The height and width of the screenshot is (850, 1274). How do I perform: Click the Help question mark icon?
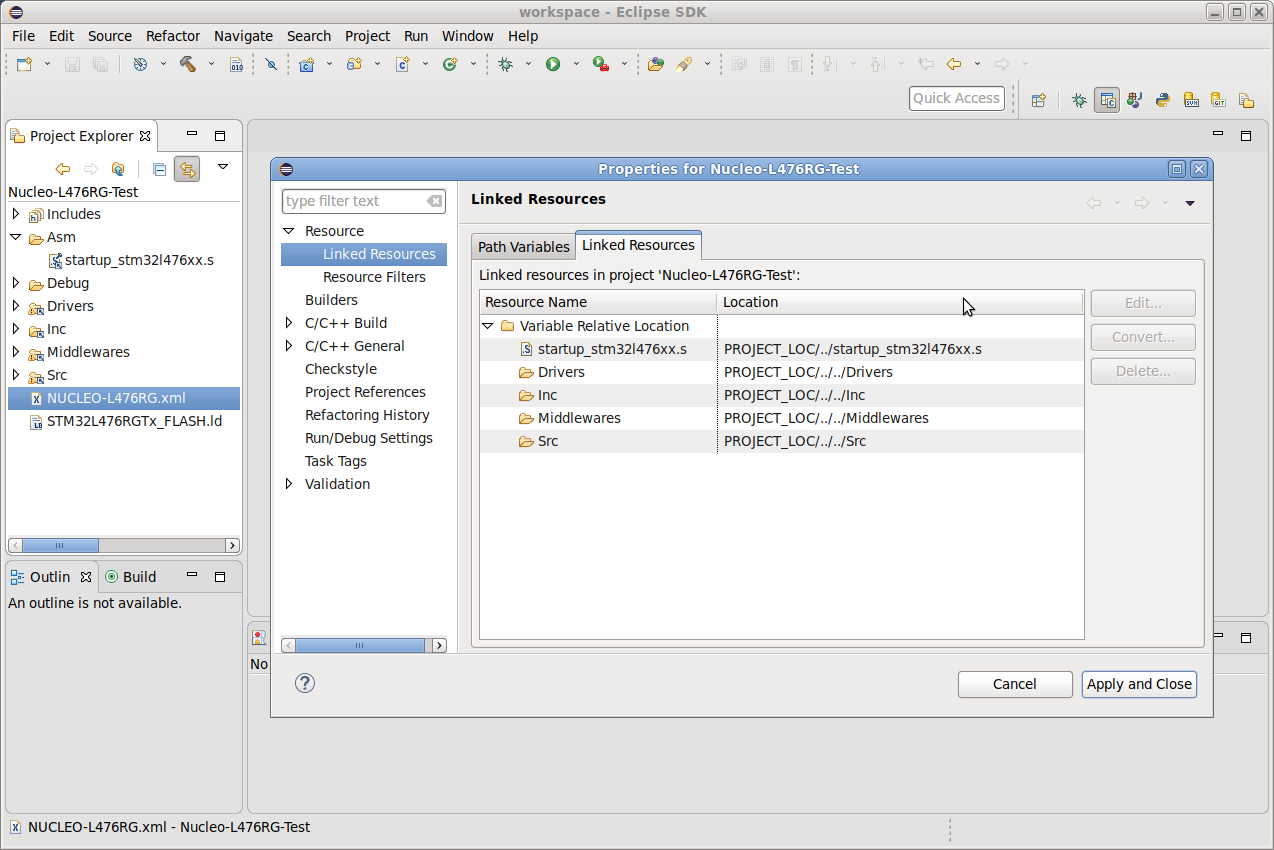click(306, 683)
